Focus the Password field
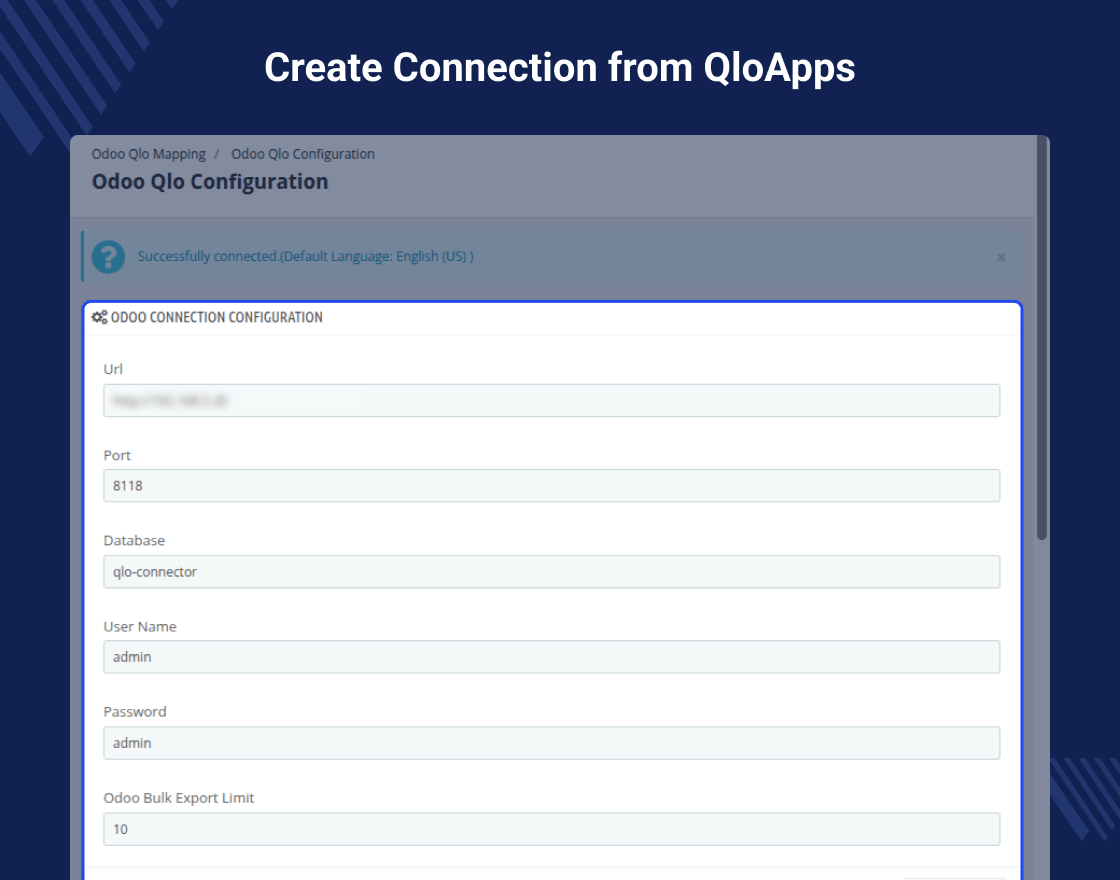Viewport: 1120px width, 880px height. (551, 743)
